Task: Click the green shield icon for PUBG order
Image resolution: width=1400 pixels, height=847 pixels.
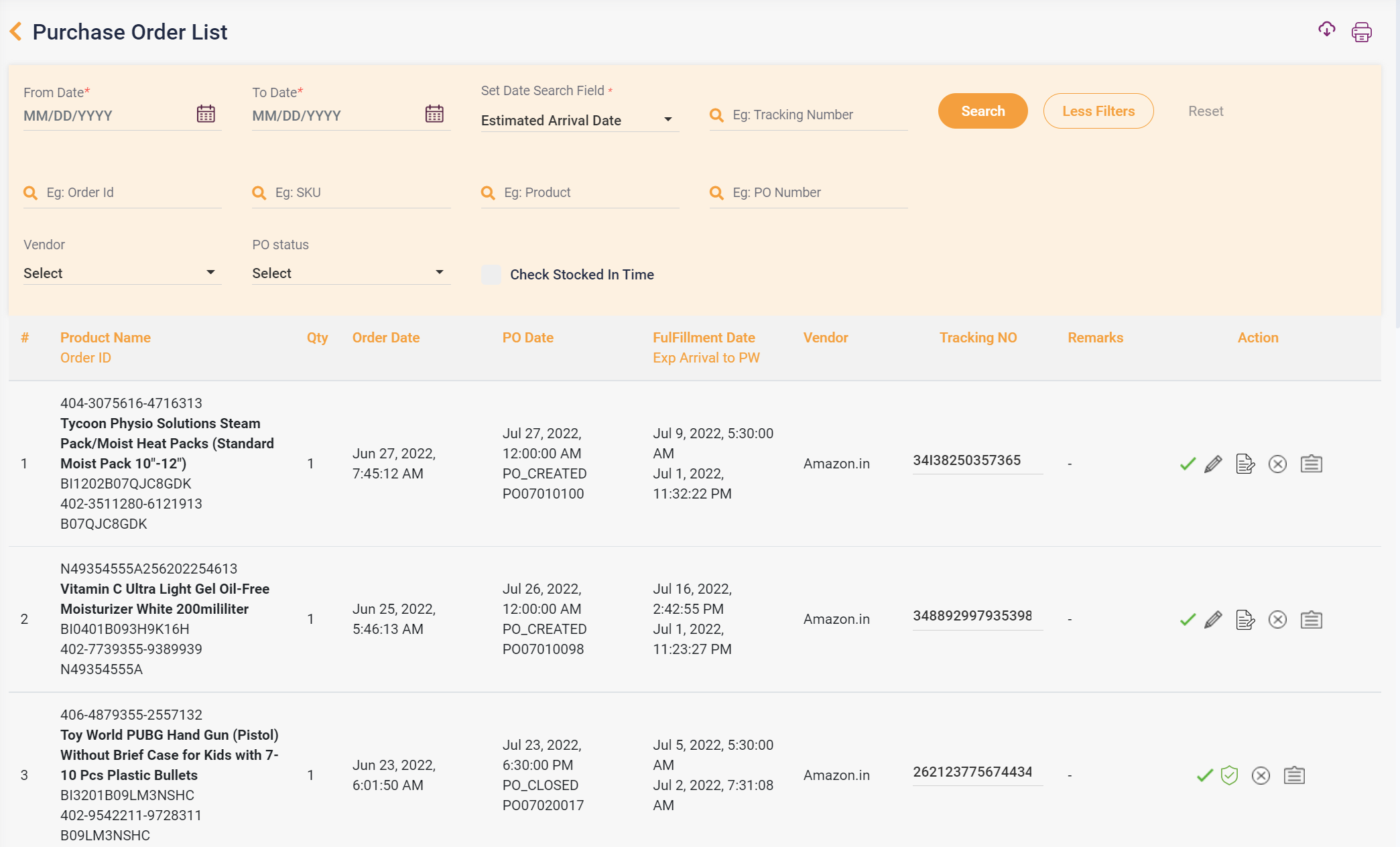Action: (1229, 775)
